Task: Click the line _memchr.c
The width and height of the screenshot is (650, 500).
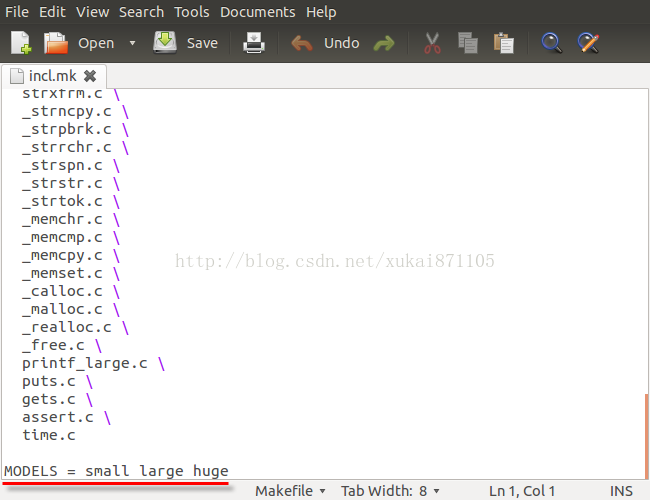Action: coord(71,219)
